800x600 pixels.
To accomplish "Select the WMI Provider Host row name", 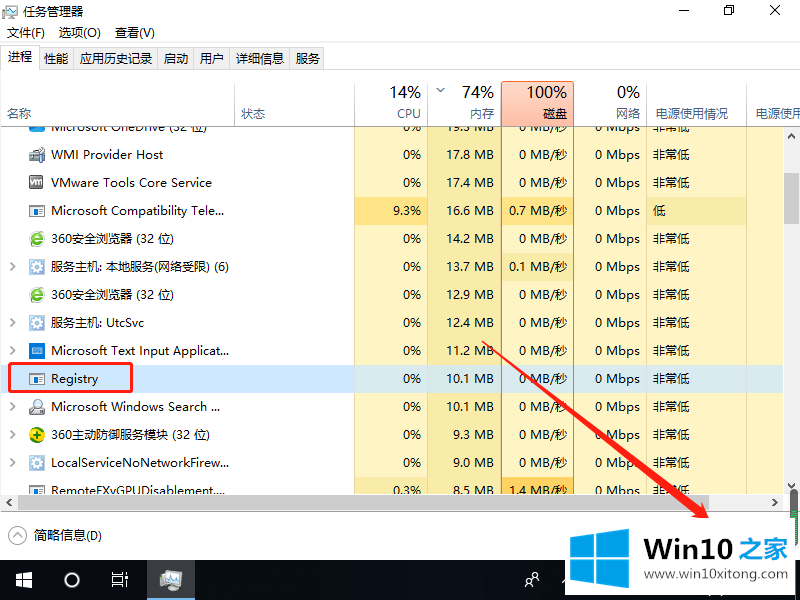I will [x=107, y=155].
